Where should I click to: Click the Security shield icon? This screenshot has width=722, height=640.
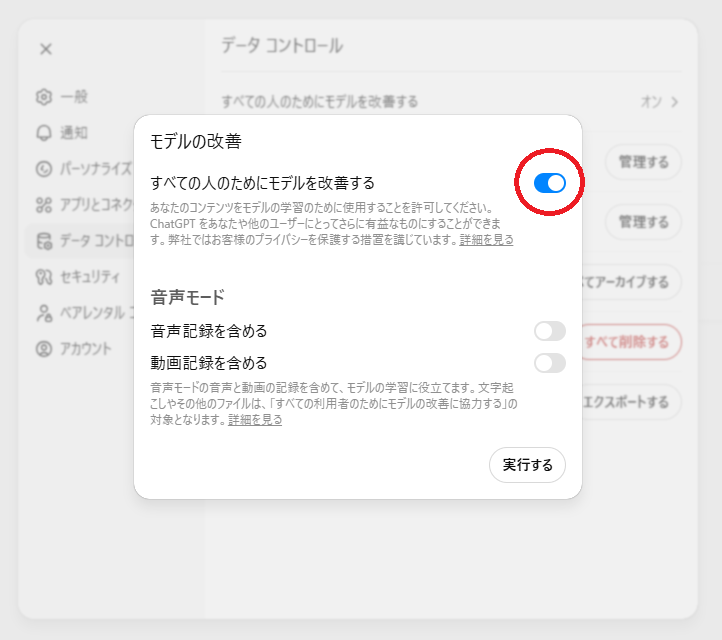pyautogui.click(x=43, y=276)
